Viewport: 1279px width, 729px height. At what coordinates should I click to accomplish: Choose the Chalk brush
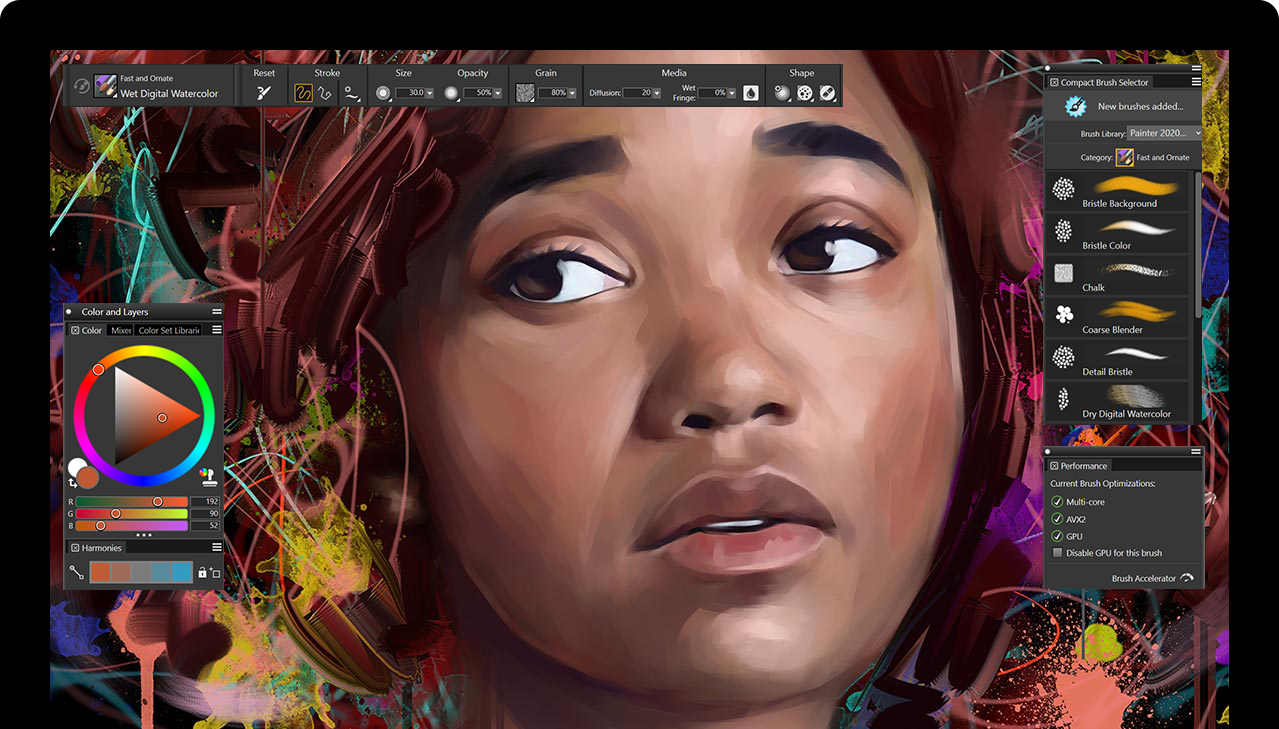(1119, 275)
